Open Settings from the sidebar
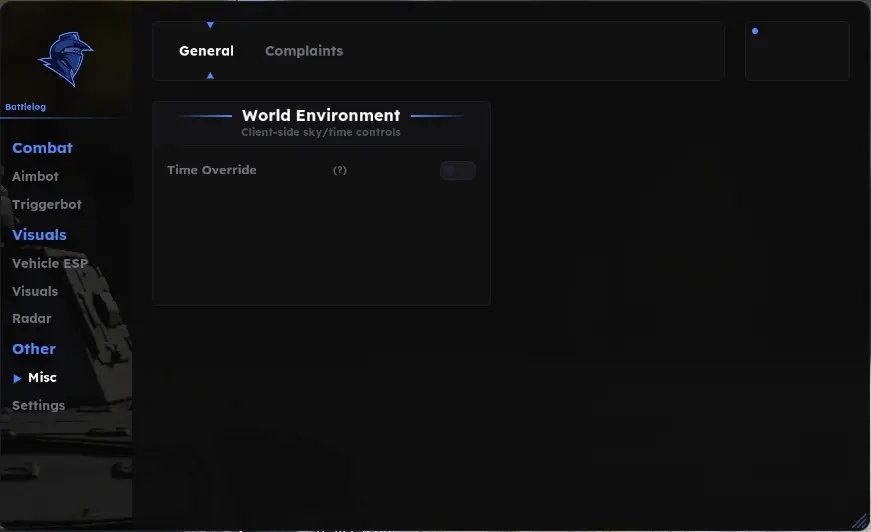 click(38, 405)
